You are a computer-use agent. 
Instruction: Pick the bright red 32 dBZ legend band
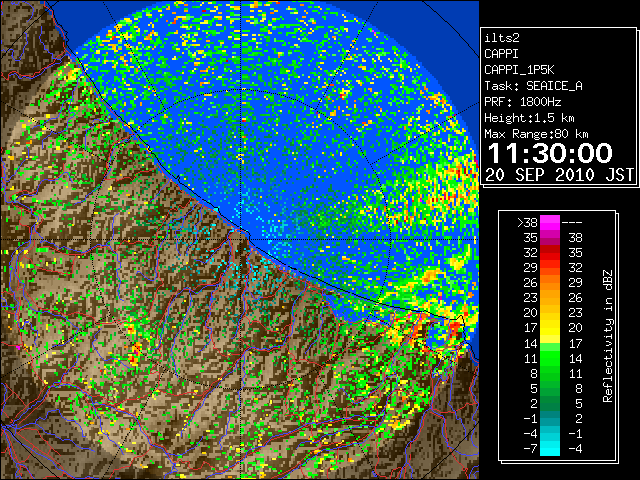(550, 253)
